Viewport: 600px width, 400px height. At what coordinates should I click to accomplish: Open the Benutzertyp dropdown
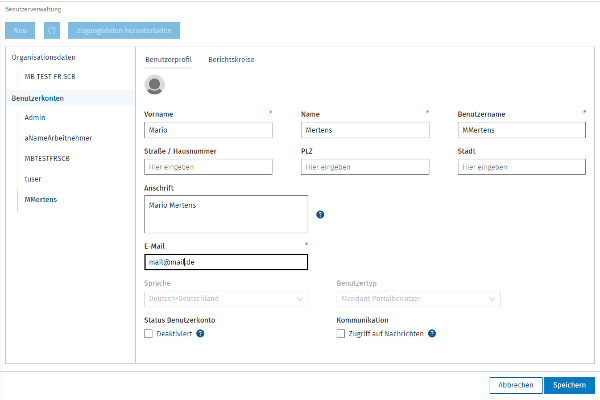pyautogui.click(x=418, y=299)
